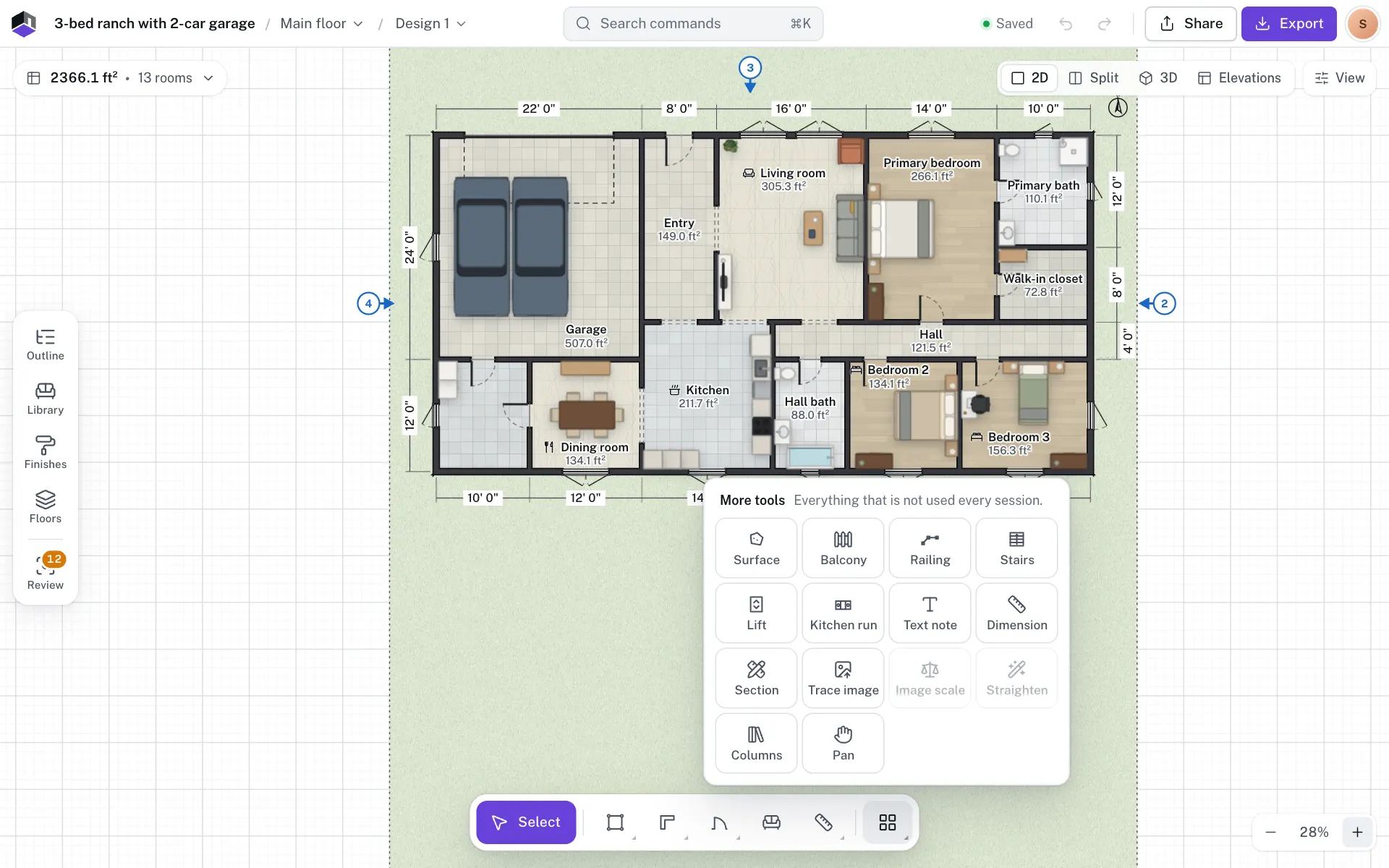Open the Outline panel
Screen dimensions: 1389x868
point(46,344)
